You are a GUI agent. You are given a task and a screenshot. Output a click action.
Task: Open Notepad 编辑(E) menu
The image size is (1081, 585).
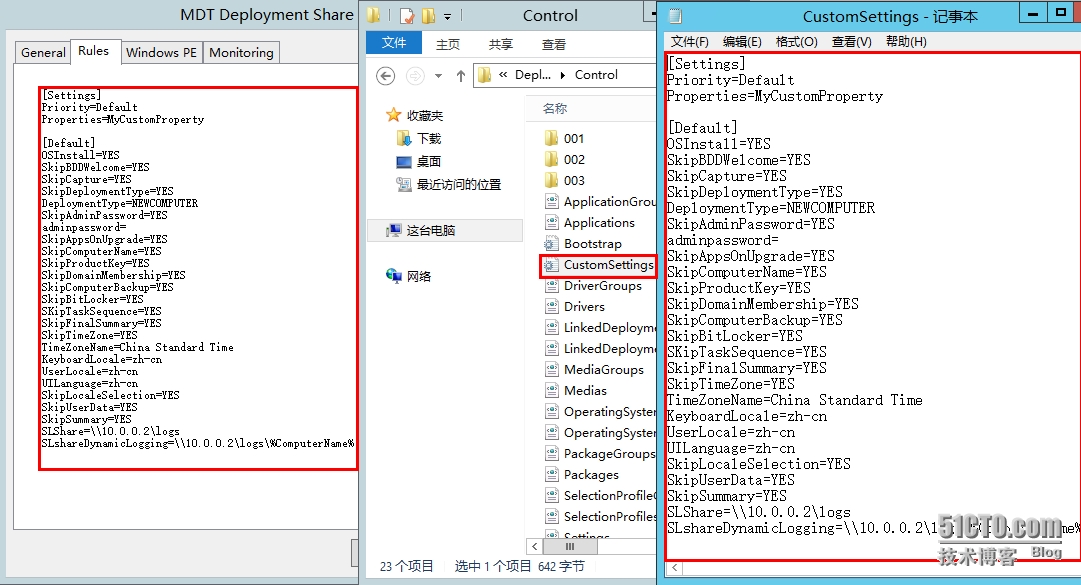742,42
